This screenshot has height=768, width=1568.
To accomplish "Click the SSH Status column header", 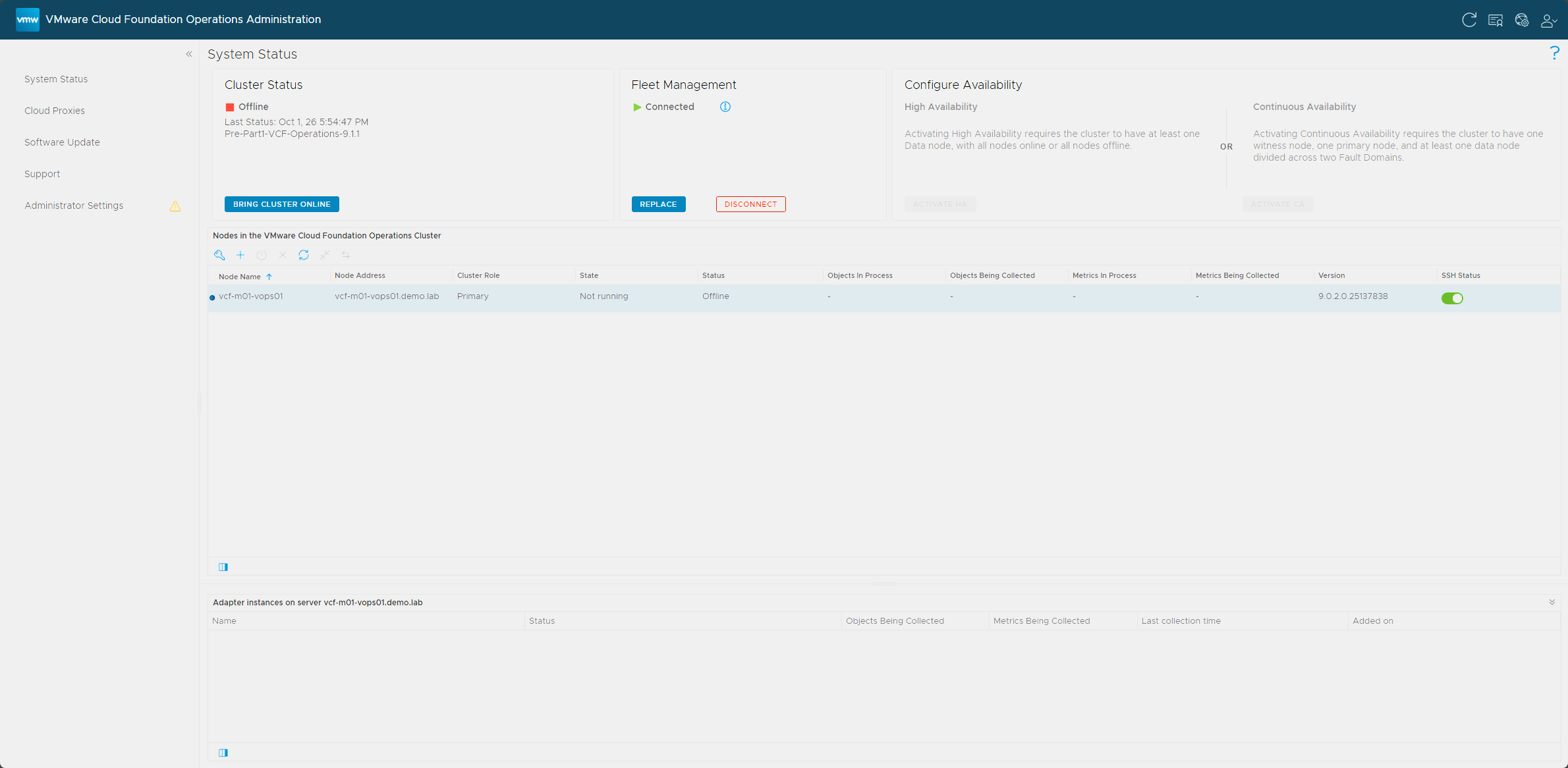I will coord(1461,275).
